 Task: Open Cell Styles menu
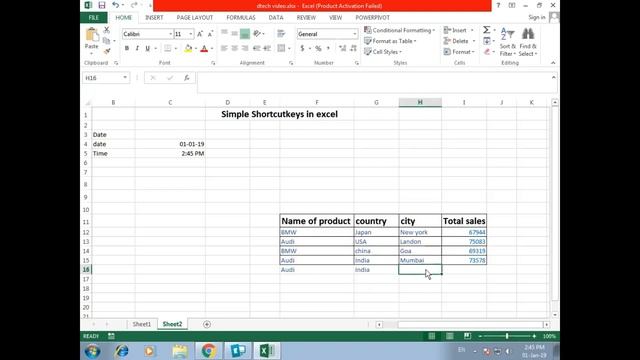coord(382,52)
